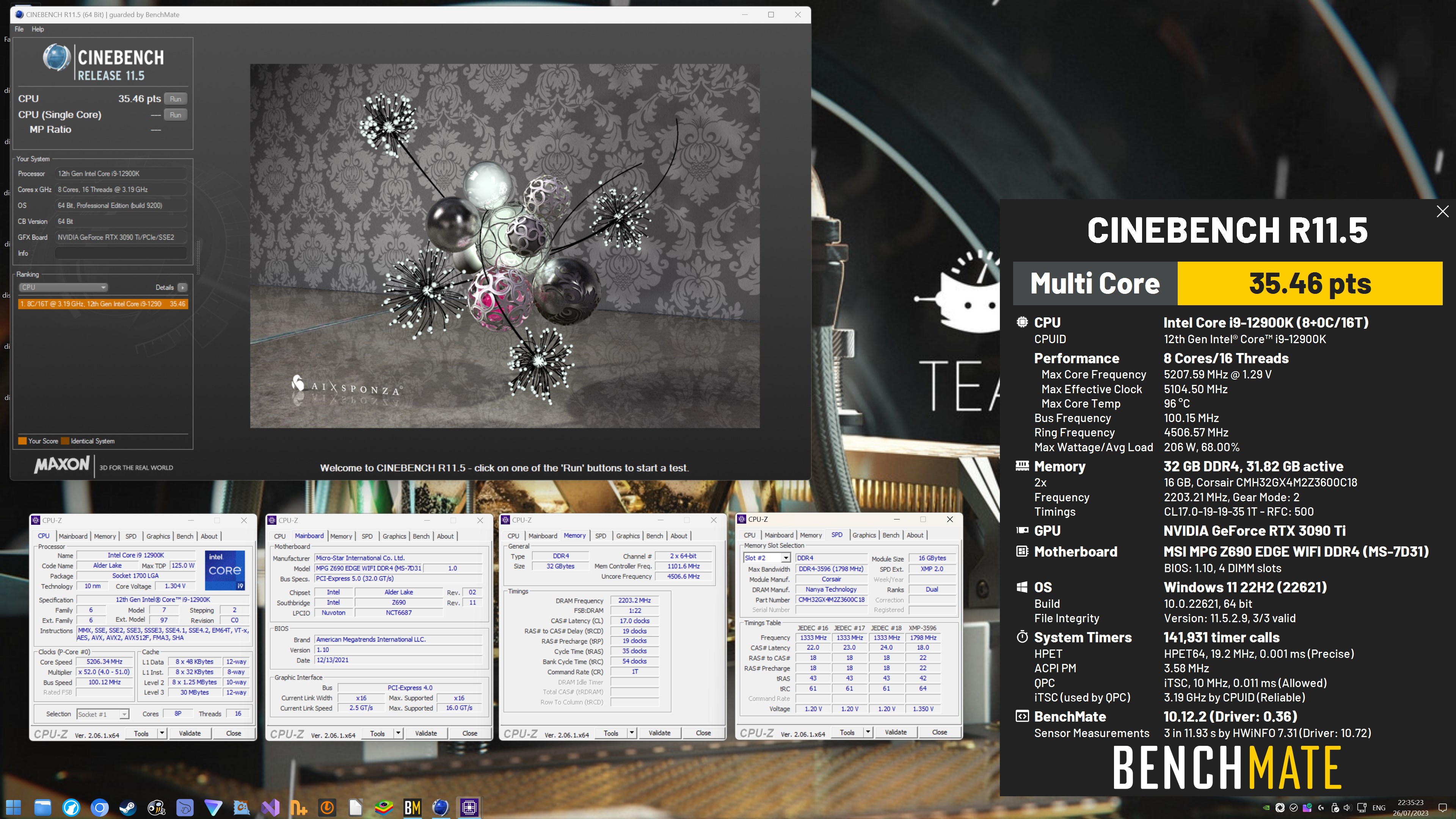
Task: Open the notification center icon
Action: tap(1442, 808)
